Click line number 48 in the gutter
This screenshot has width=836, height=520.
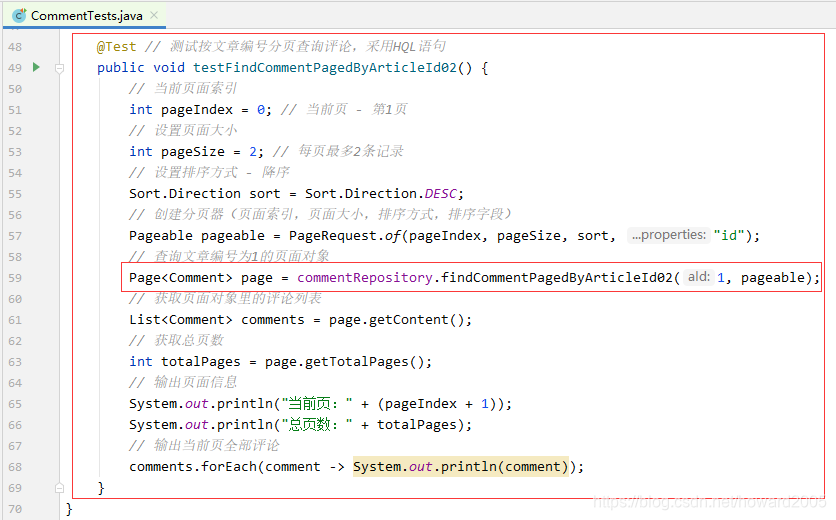(x=15, y=47)
